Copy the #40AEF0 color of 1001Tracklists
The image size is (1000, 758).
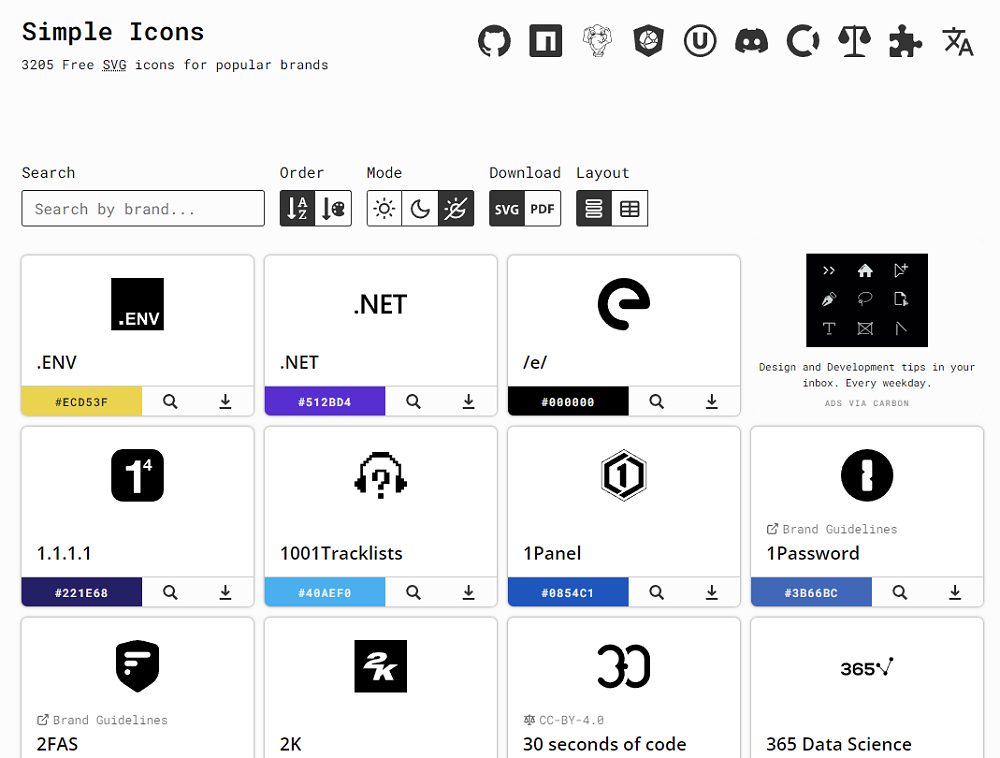pyautogui.click(x=325, y=592)
